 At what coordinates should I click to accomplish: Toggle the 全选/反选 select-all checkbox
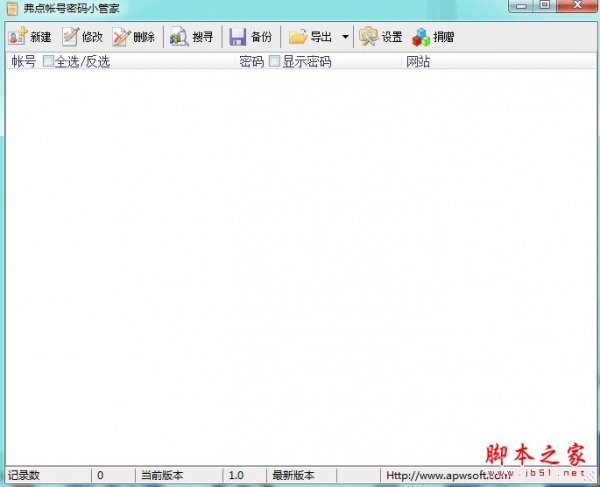(x=48, y=61)
